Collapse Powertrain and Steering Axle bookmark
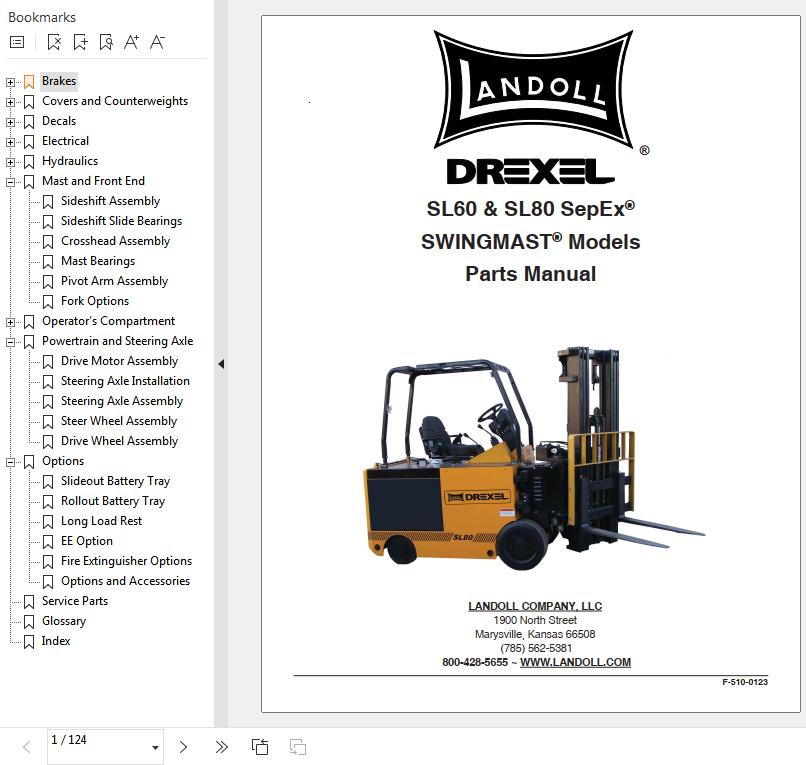The image size is (806, 765). pyautogui.click(x=10, y=342)
